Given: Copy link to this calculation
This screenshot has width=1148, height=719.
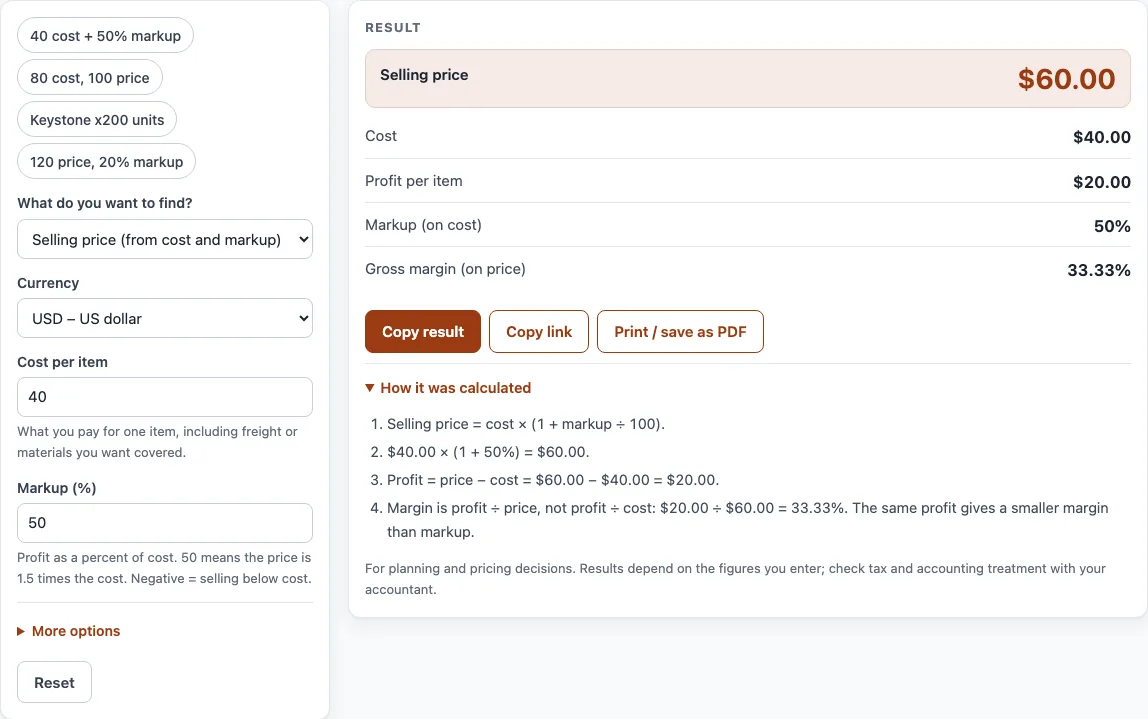Looking at the screenshot, I should (539, 332).
